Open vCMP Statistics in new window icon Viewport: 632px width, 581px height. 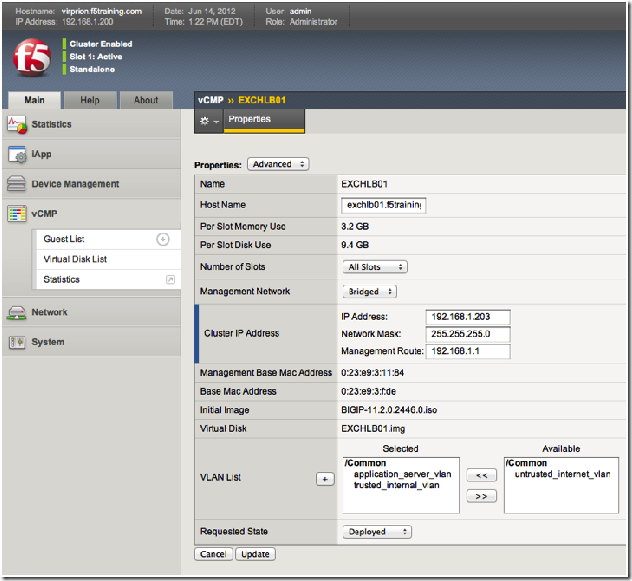[x=170, y=279]
